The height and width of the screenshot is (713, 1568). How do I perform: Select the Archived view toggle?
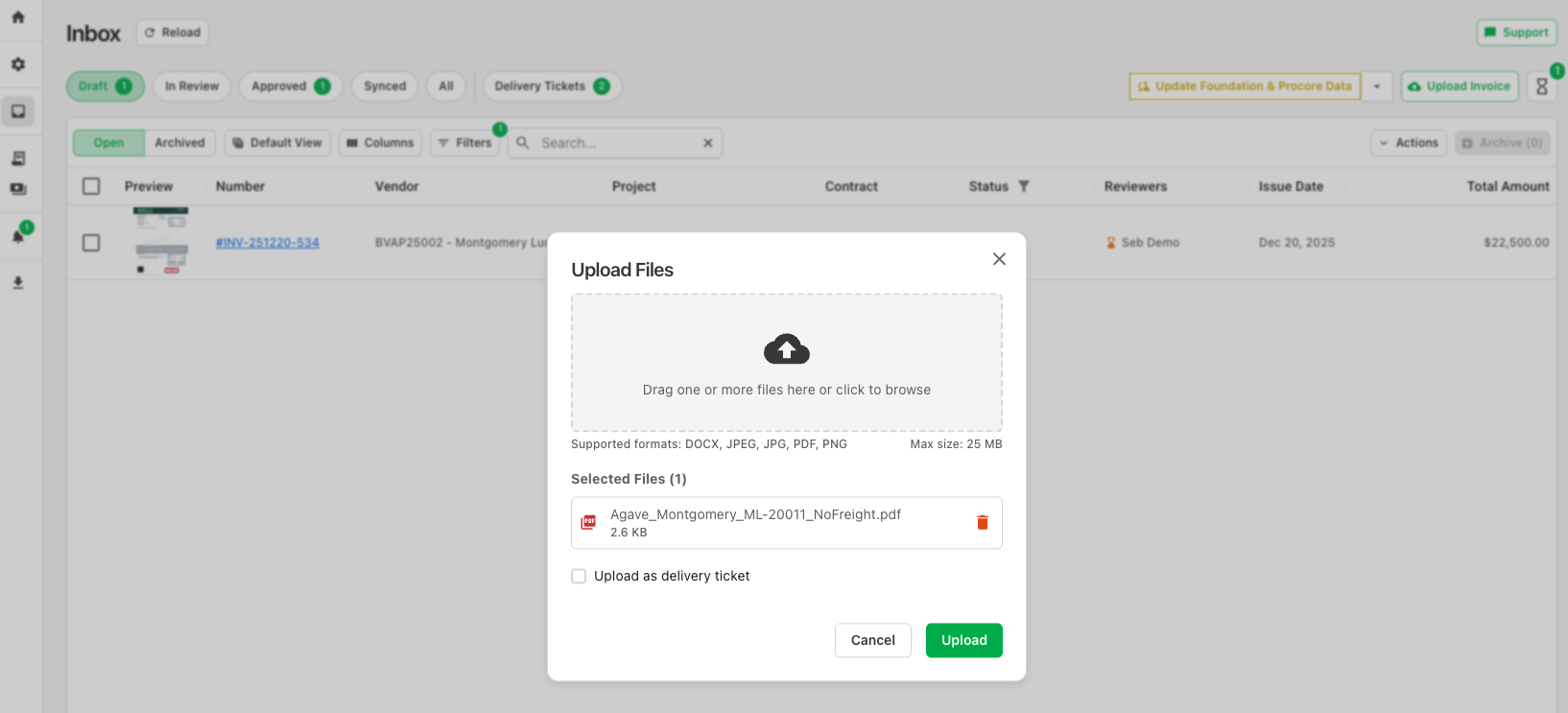pos(179,143)
